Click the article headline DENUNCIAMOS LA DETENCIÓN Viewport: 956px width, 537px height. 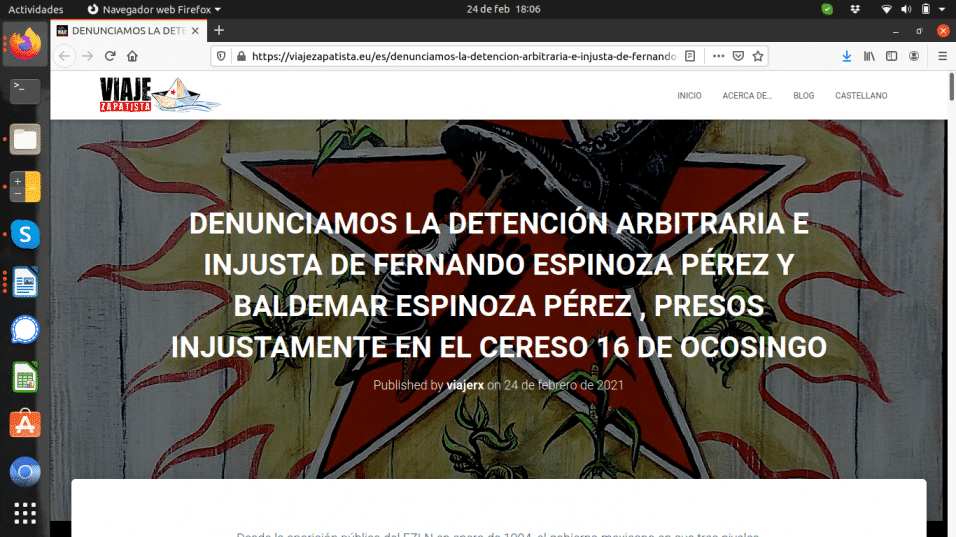point(499,285)
